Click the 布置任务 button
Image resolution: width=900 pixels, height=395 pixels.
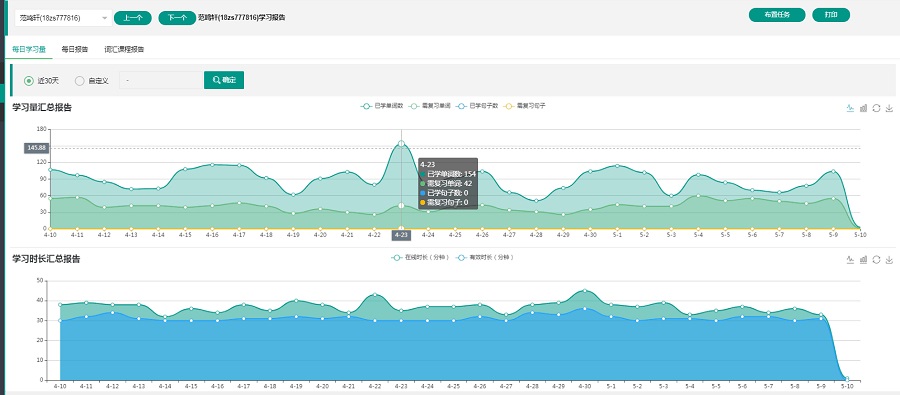(777, 15)
